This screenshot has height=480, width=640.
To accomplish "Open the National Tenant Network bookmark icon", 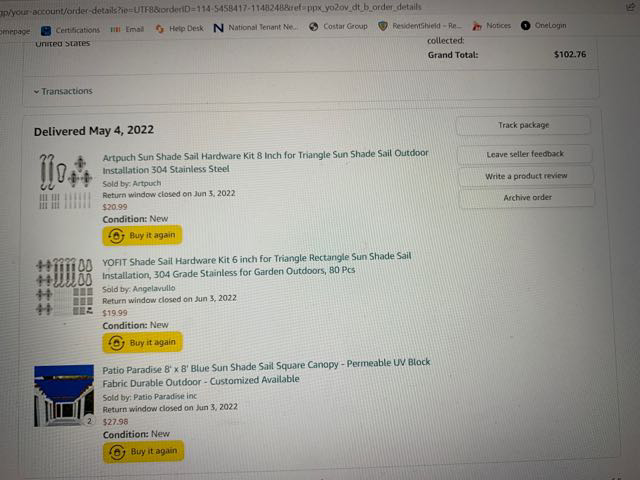I will 218,28.
